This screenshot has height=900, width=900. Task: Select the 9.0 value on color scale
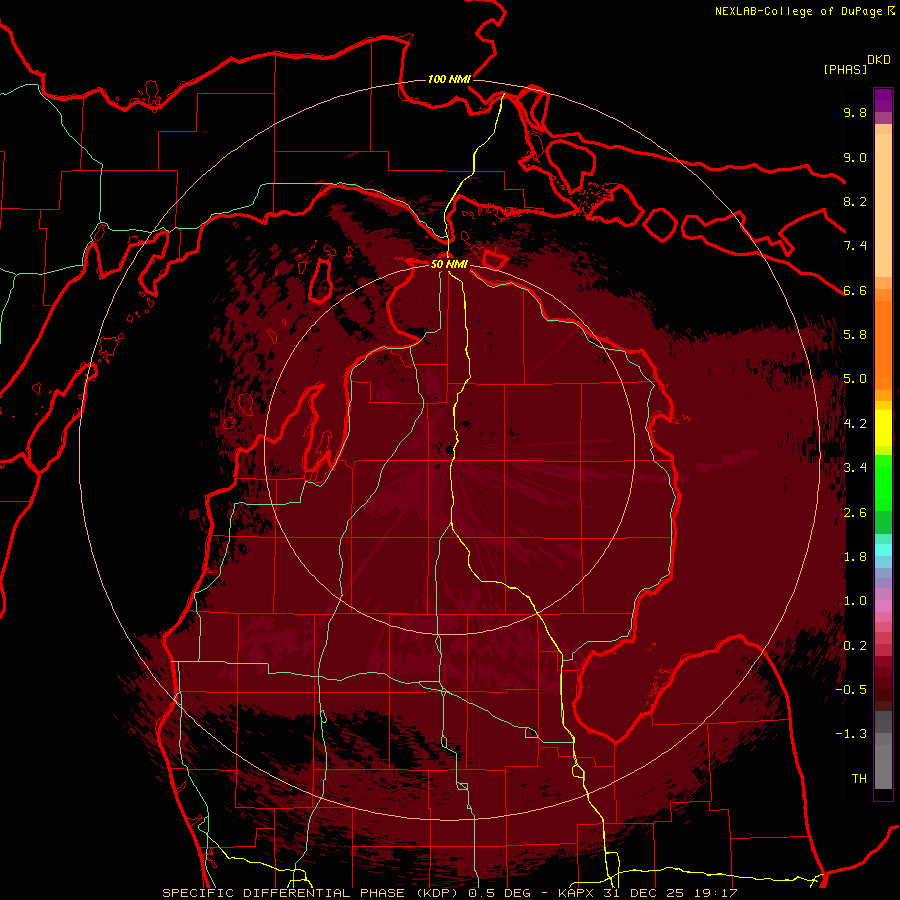point(855,157)
